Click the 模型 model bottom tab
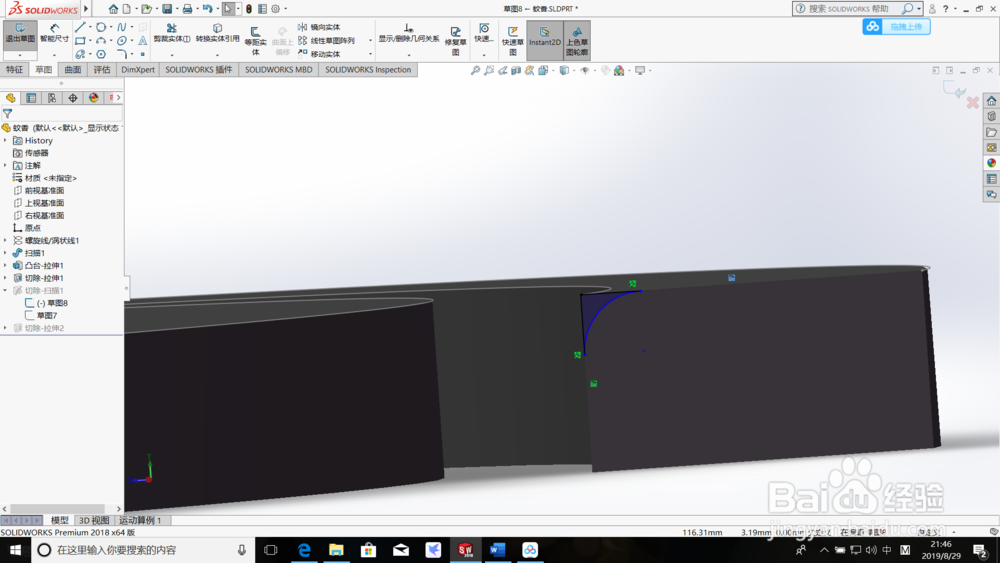This screenshot has height=563, width=1000. click(59, 520)
